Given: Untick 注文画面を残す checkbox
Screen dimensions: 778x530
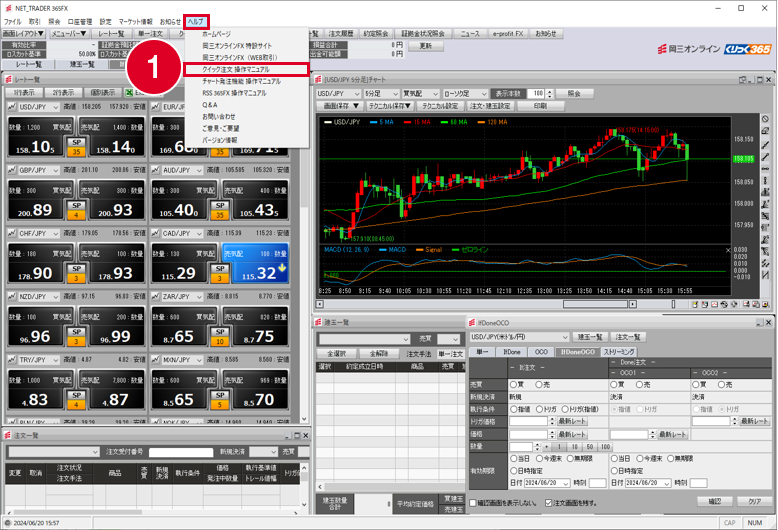Looking at the screenshot, I should pos(548,503).
